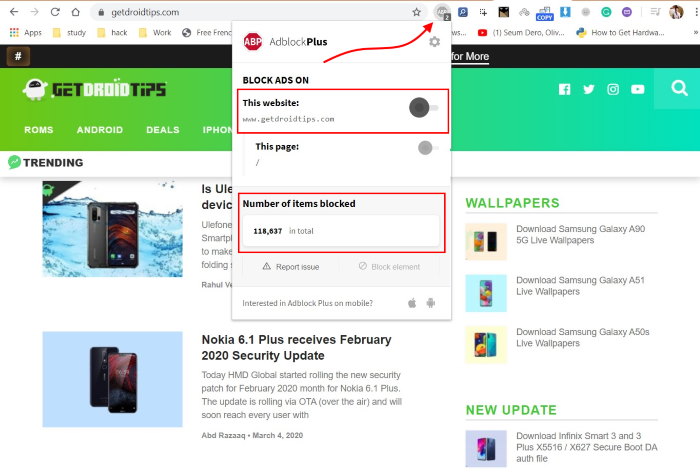Image resolution: width=700 pixels, height=473 pixels.
Task: Open Infinix Smart 3 Secure Boot article
Action: click(x=587, y=447)
